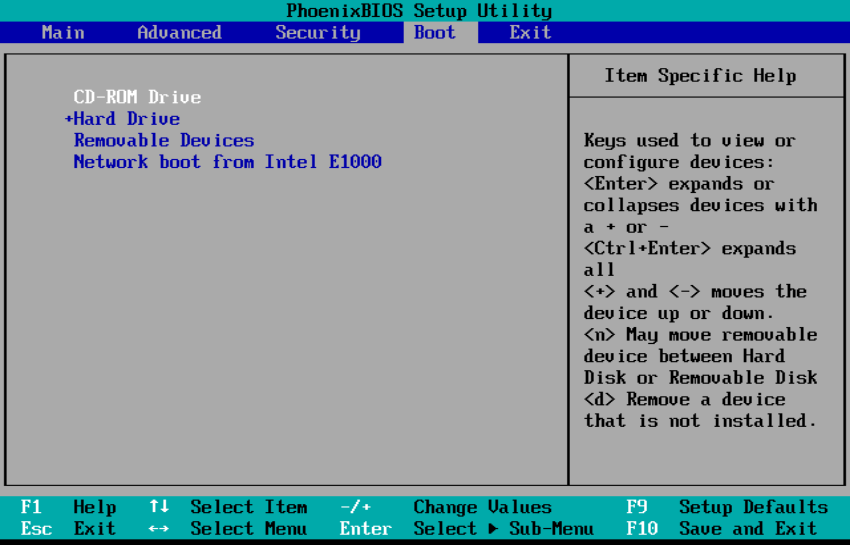Image resolution: width=850 pixels, height=545 pixels.
Task: Switch to the Main tab
Action: pyautogui.click(x=63, y=32)
